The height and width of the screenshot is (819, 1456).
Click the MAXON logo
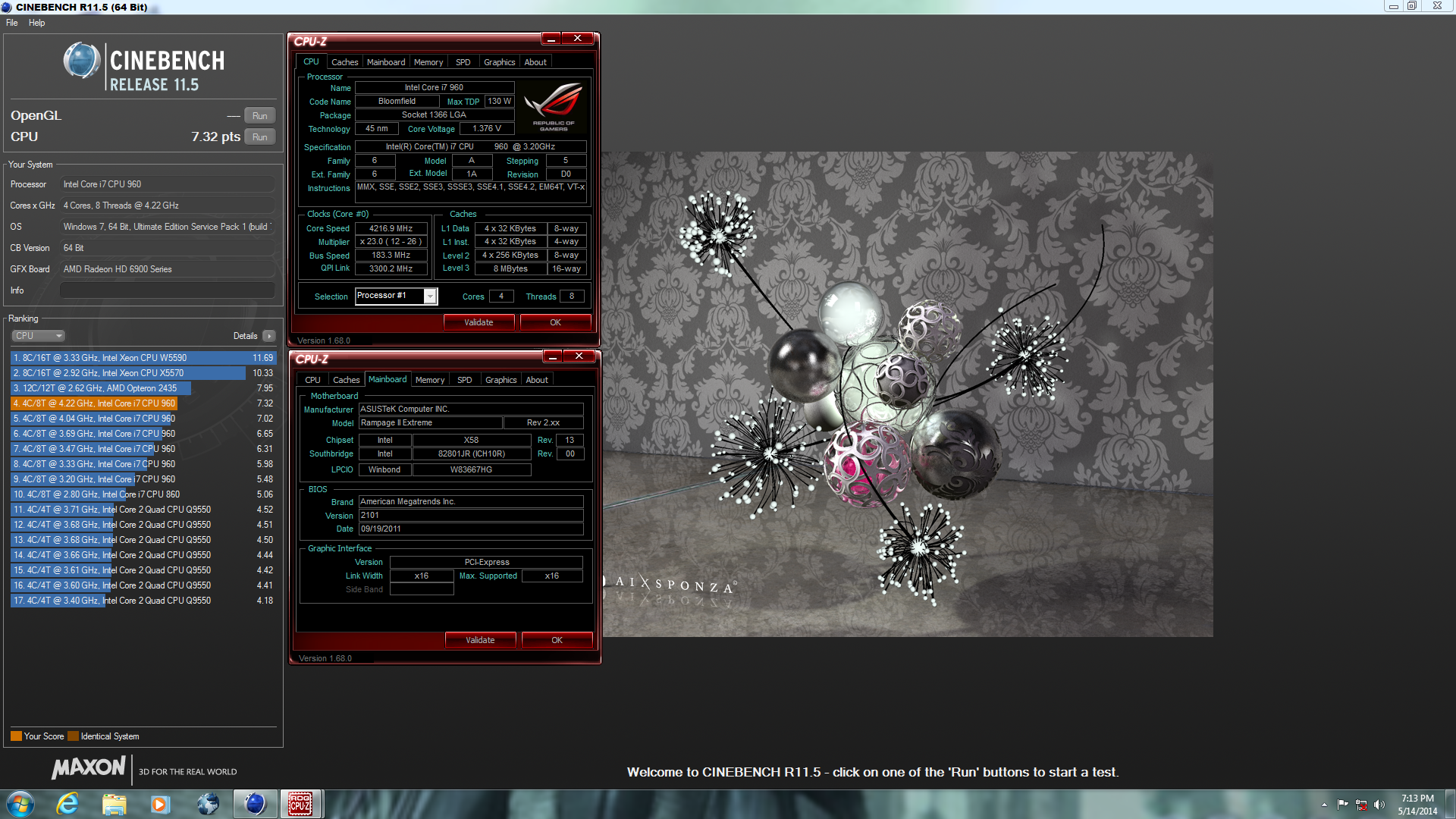(88, 768)
